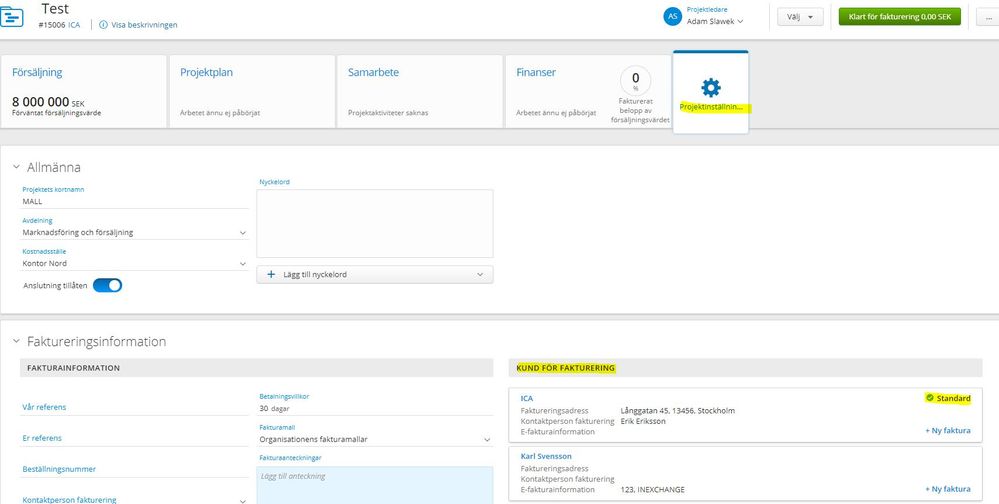Click the plus icon in Lägg till nyckelord
The height and width of the screenshot is (504, 999).
[x=271, y=275]
